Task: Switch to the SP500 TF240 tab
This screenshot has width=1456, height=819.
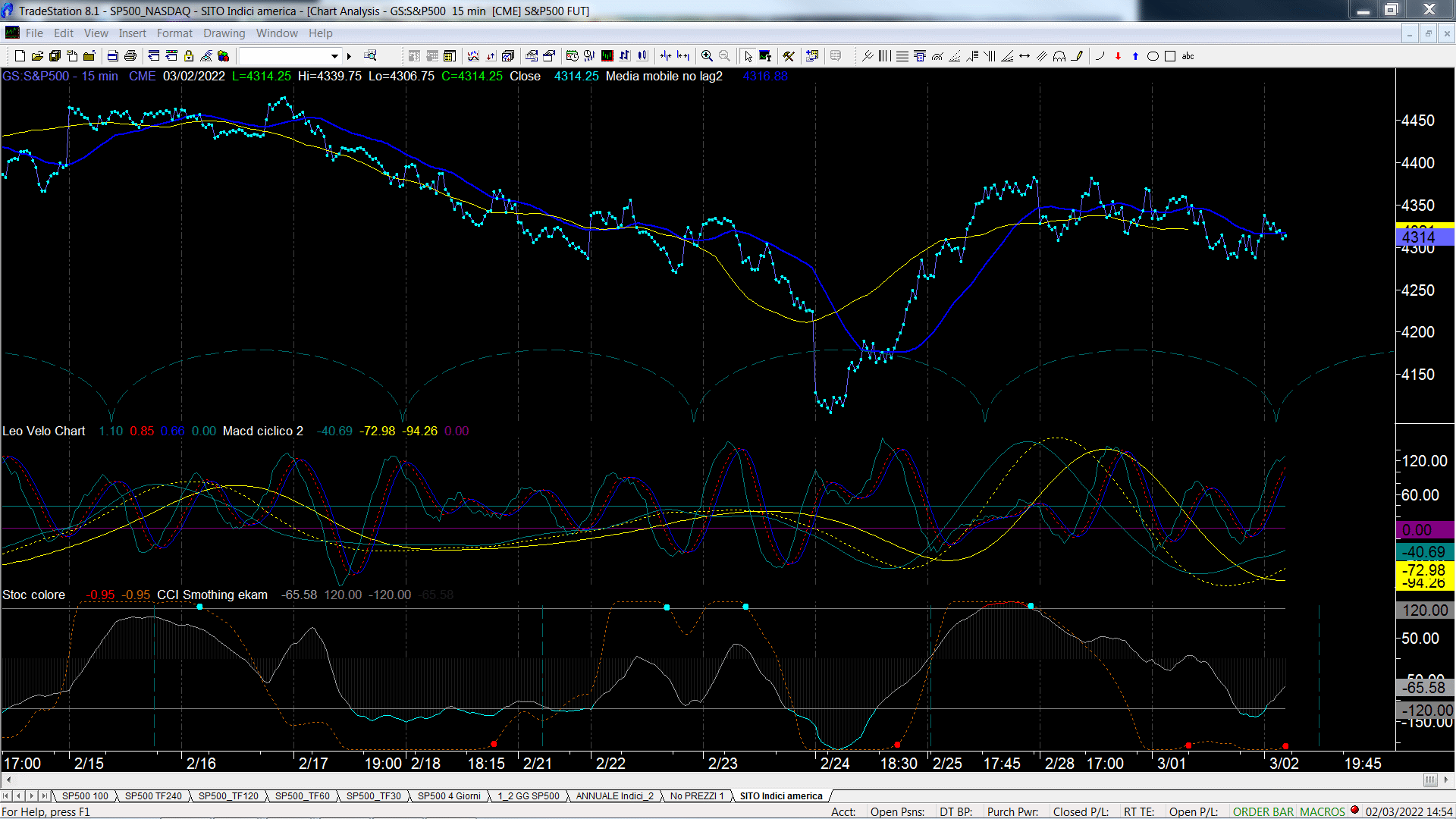Action: [x=153, y=796]
